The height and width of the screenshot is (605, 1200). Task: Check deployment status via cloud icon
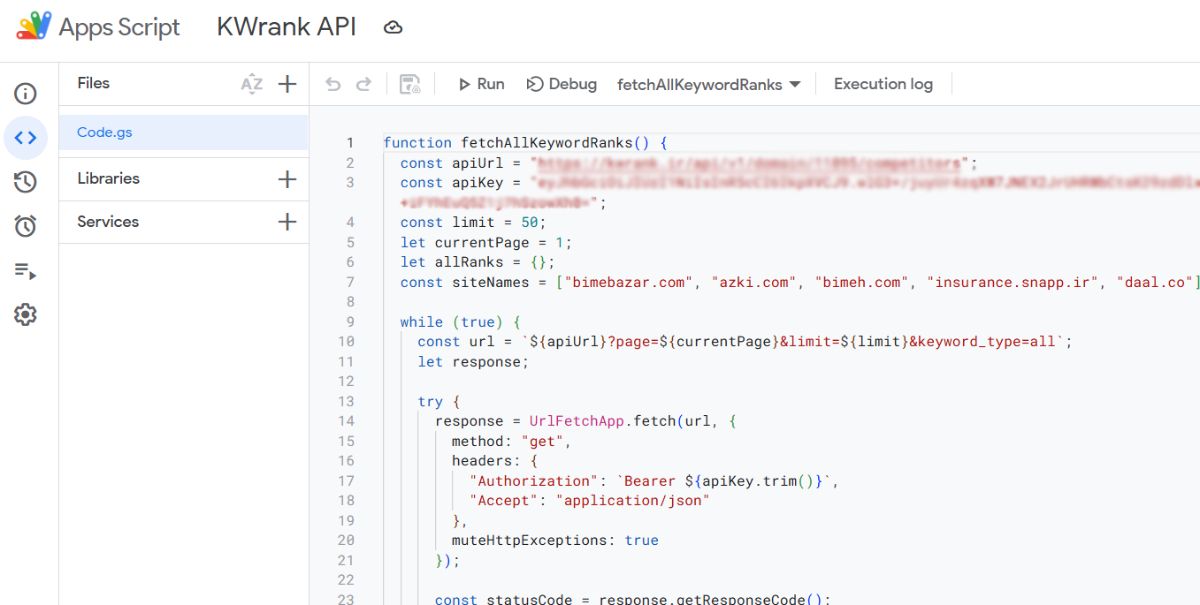393,27
